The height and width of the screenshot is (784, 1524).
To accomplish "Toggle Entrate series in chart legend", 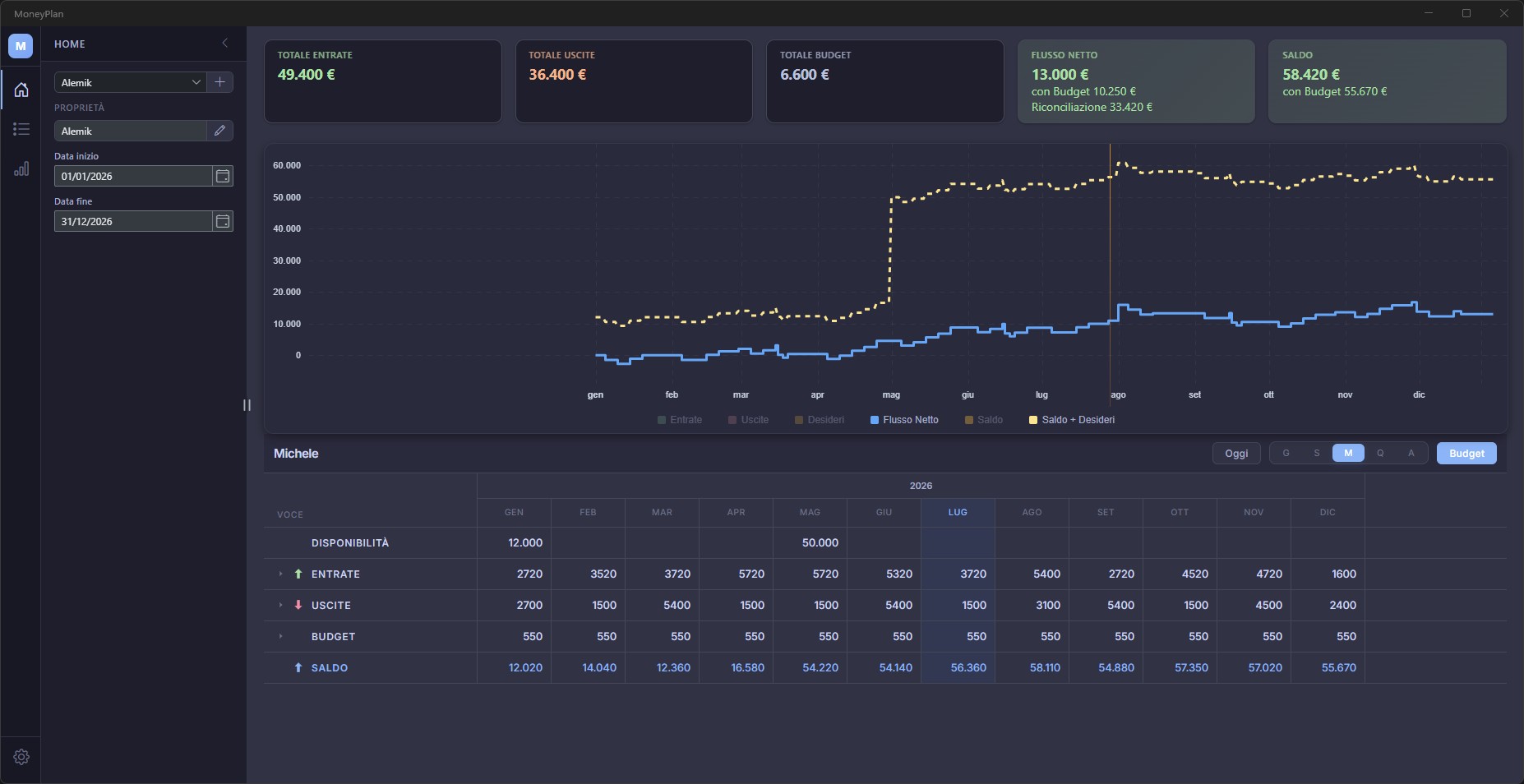I will 680,420.
